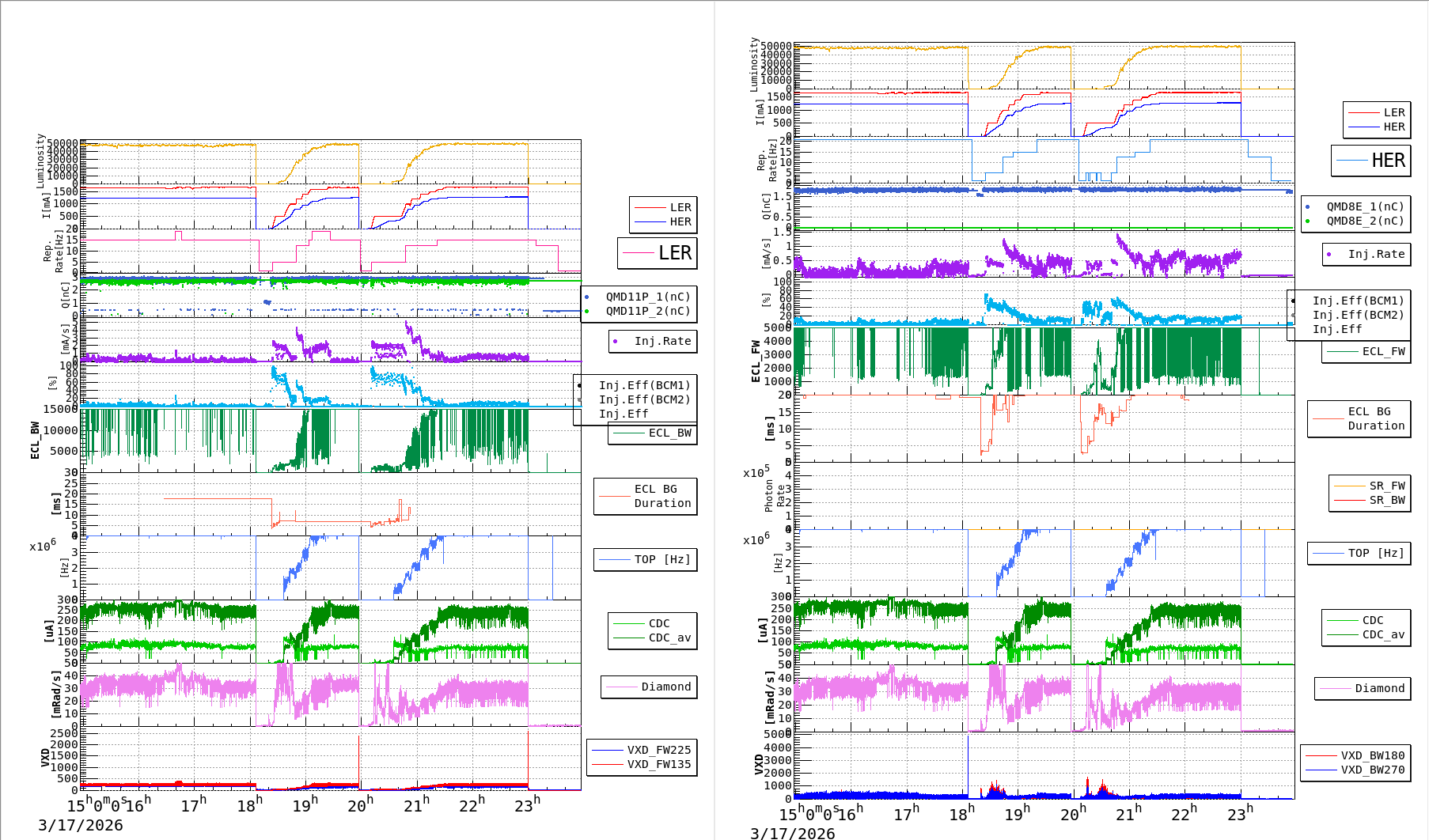Viewport: 1429px width, 840px height.
Task: Pick the QMD8E_2(nC) legend entry
Action: pyautogui.click(x=1364, y=221)
